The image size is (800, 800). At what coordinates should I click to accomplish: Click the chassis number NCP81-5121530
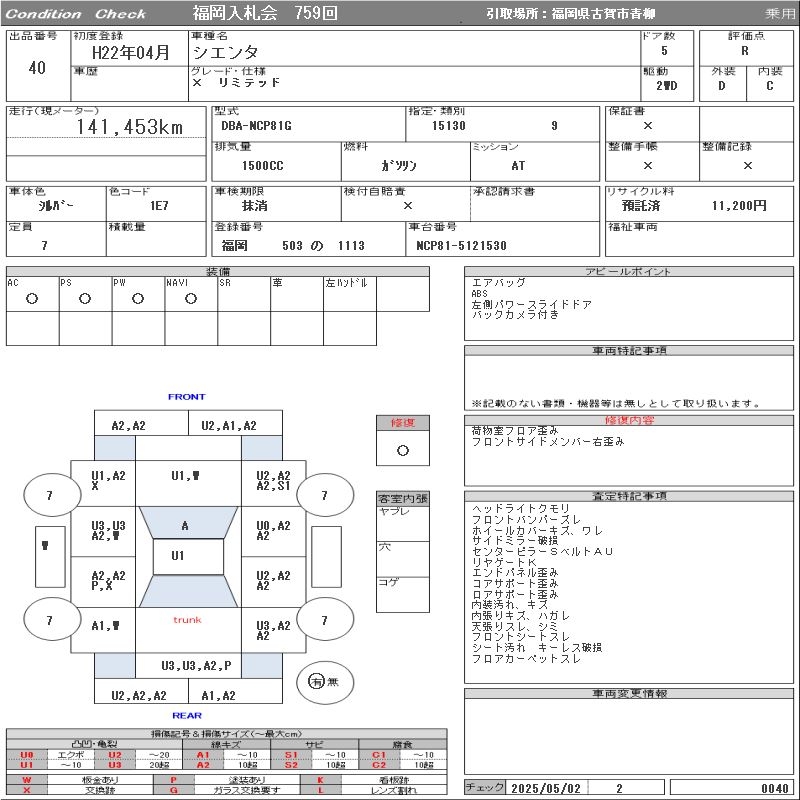coord(462,246)
